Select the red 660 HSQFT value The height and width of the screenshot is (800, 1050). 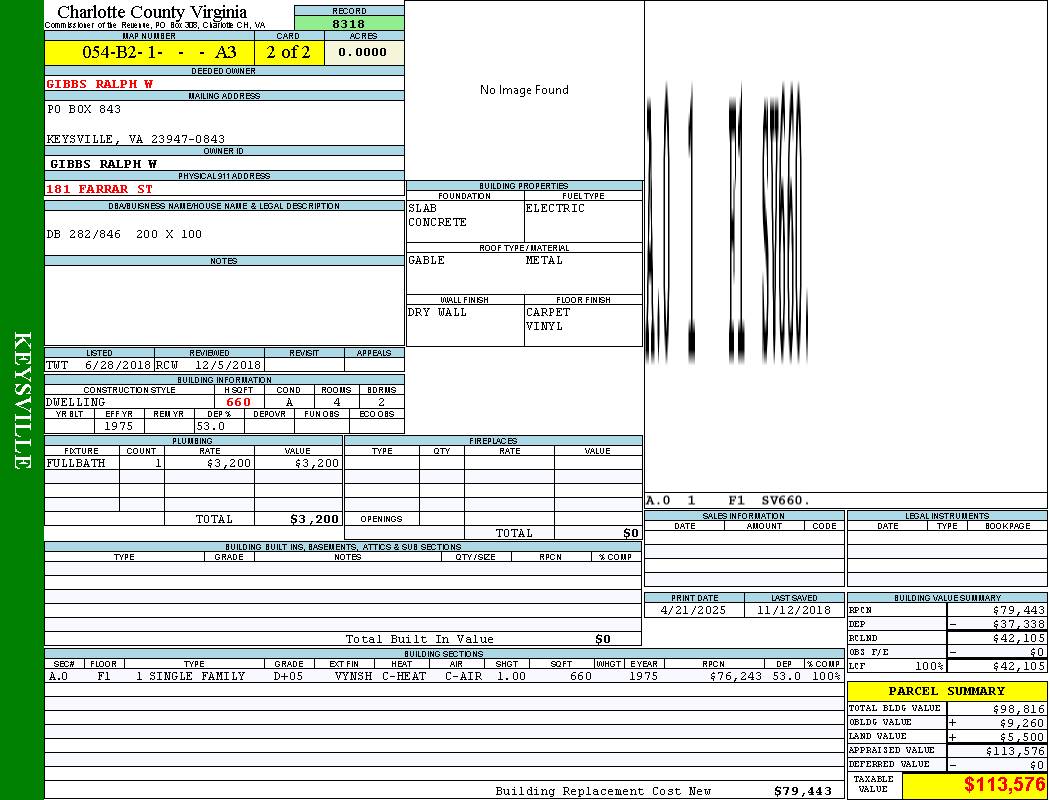pyautogui.click(x=238, y=402)
